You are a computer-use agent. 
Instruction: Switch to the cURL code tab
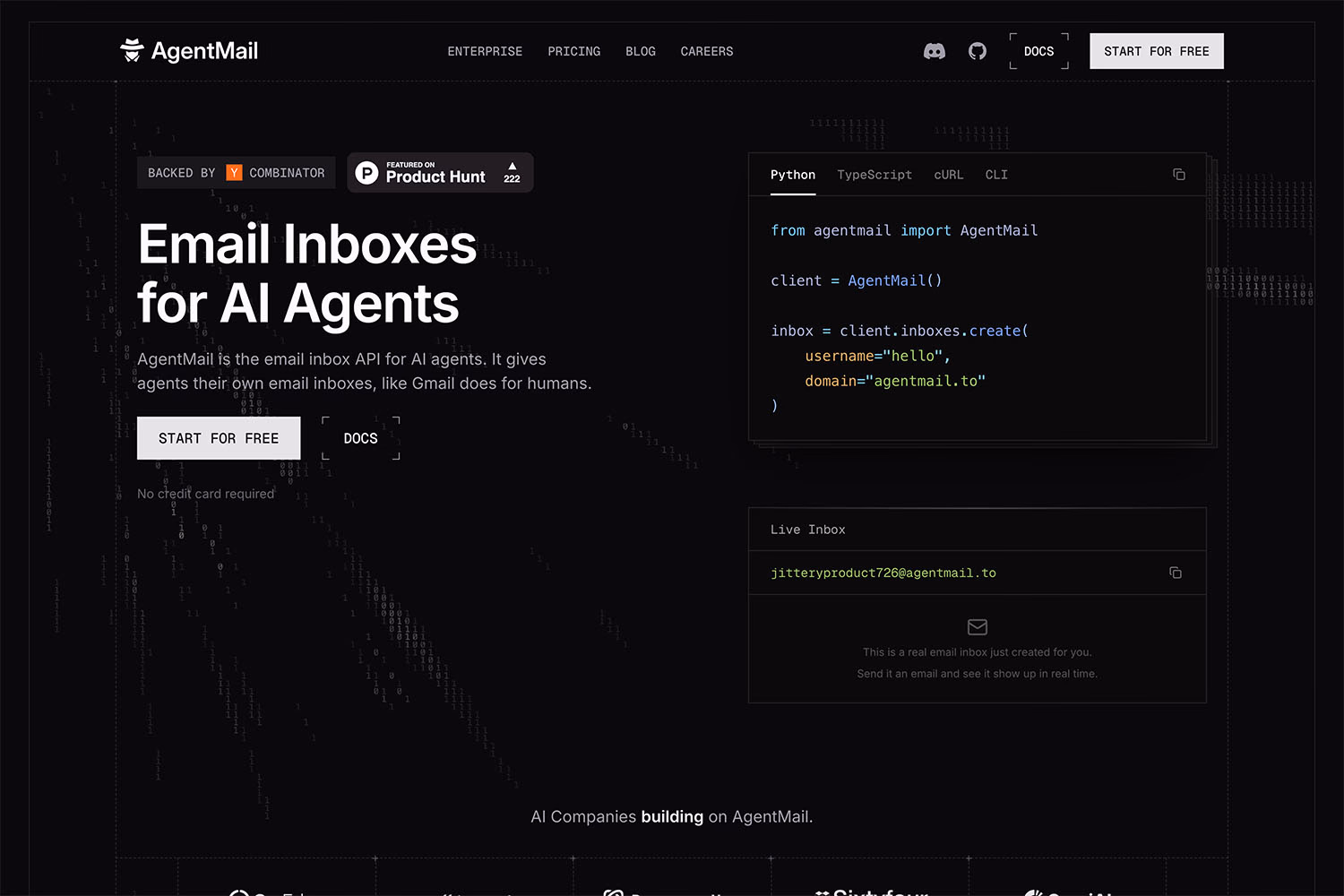[948, 175]
